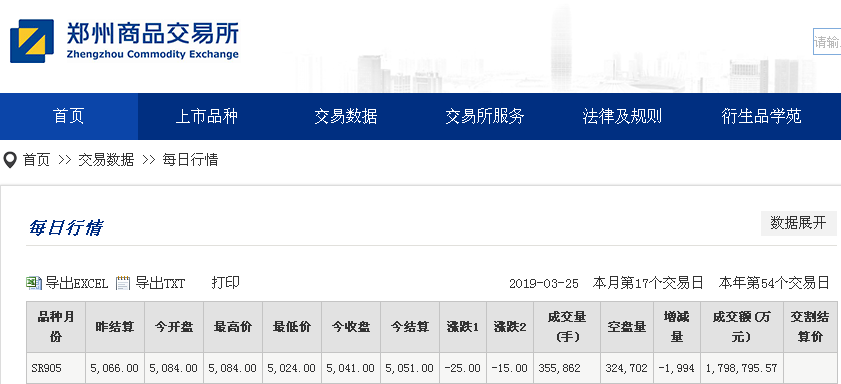Click the 增减量 column header
The image size is (841, 384).
[x=677, y=327]
